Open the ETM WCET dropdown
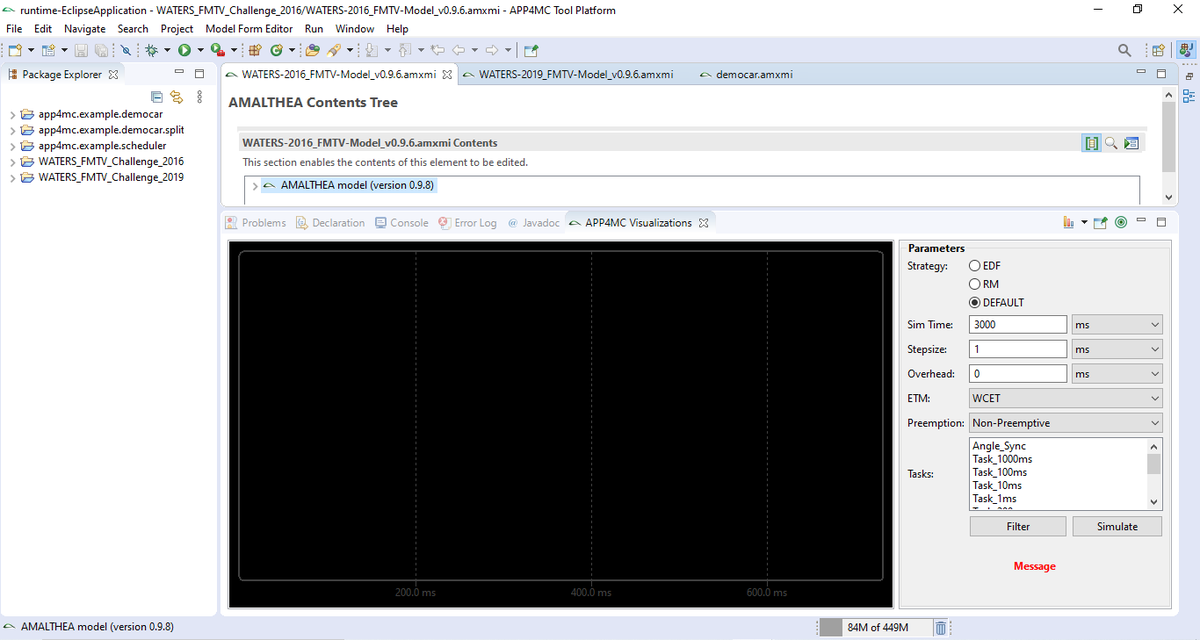 coord(1066,398)
